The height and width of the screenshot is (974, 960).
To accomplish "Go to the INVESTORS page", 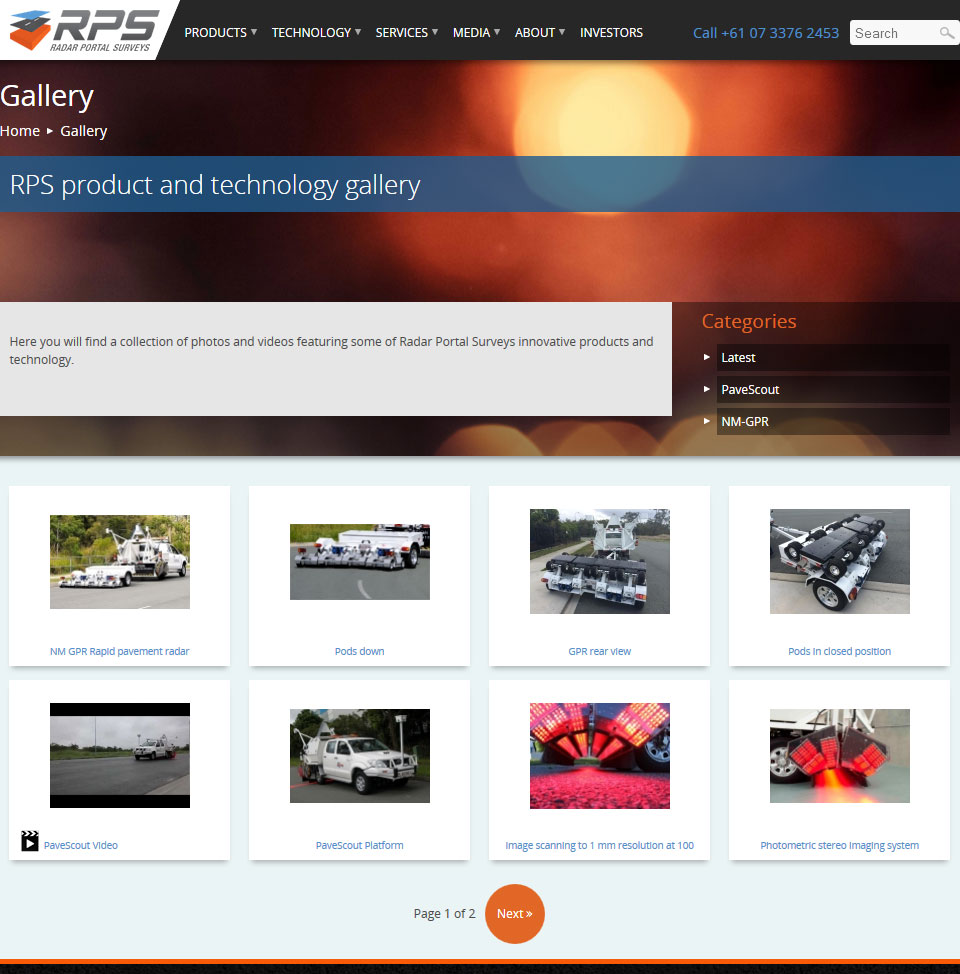I will coord(611,33).
